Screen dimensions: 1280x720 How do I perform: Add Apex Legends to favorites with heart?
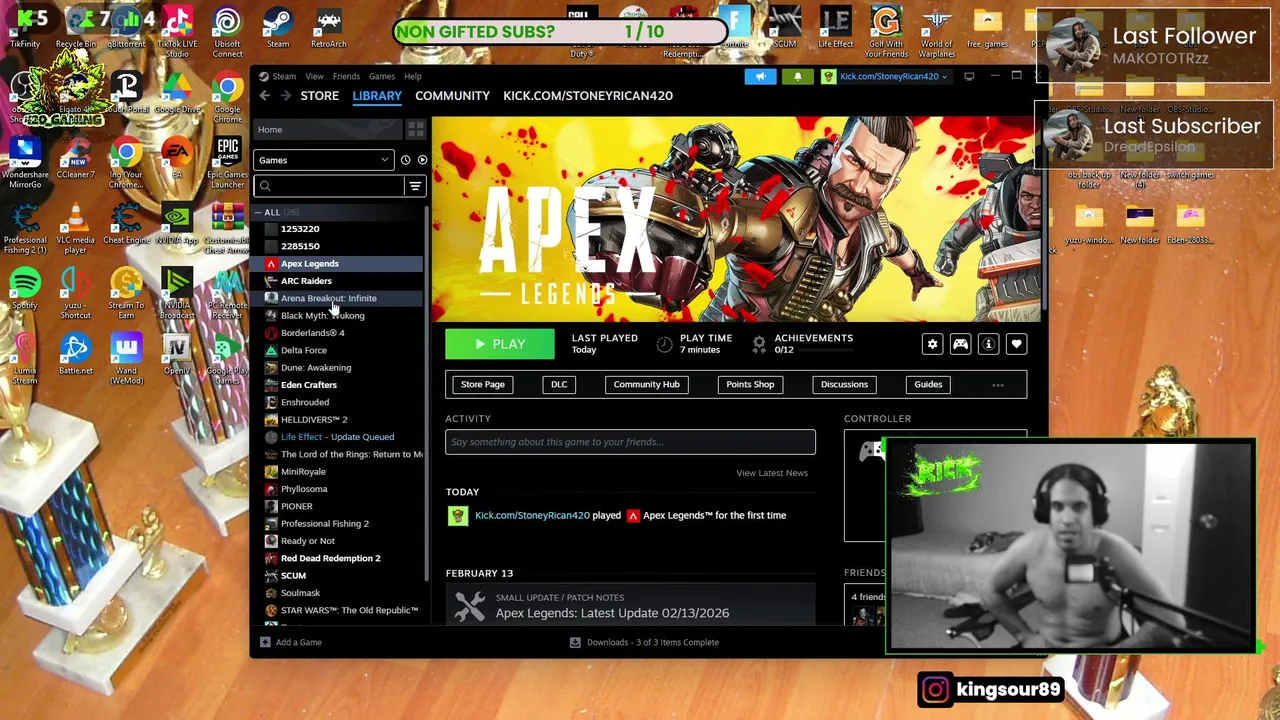(1016, 344)
